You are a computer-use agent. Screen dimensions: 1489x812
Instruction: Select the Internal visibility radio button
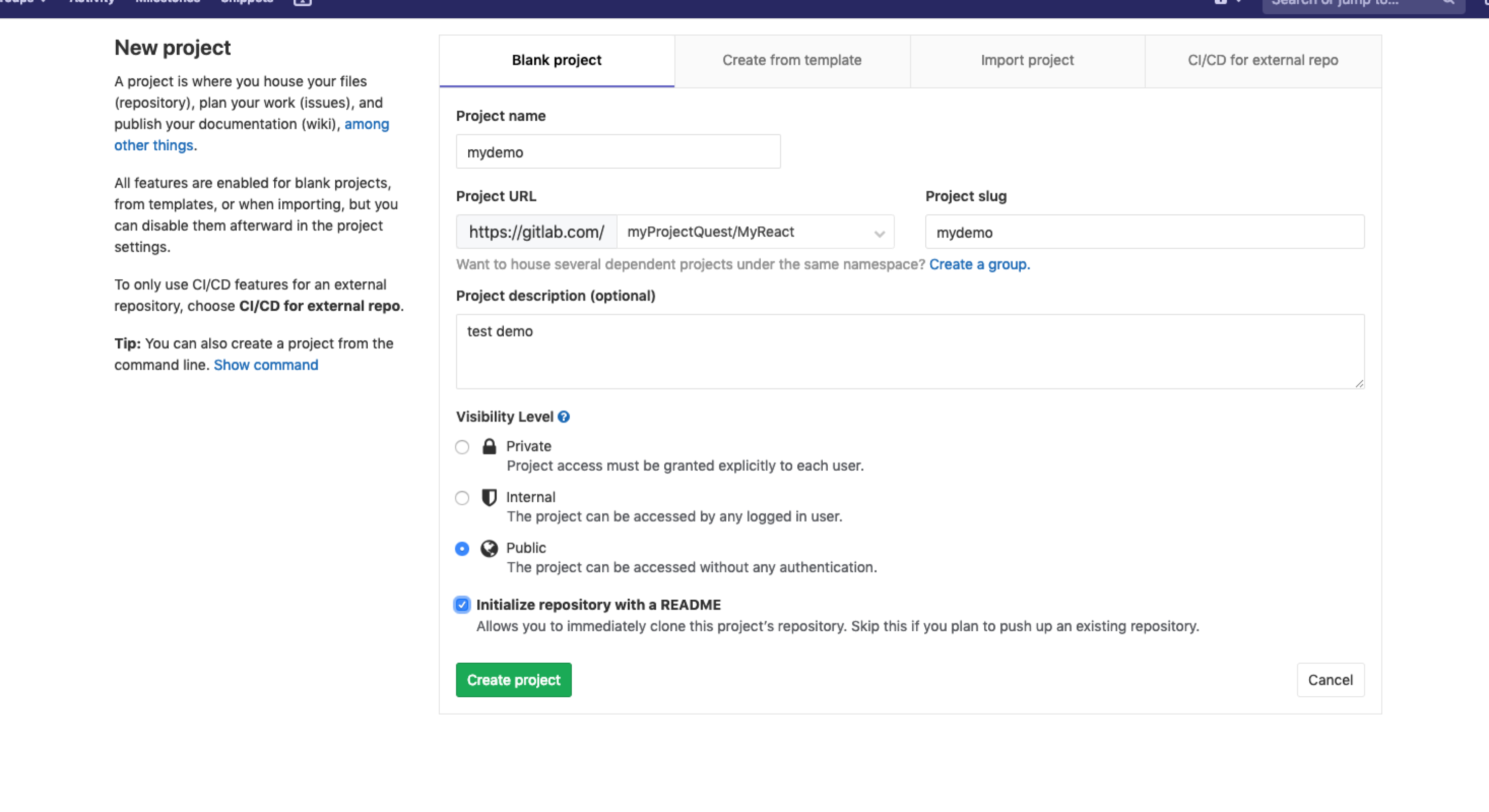tap(462, 498)
